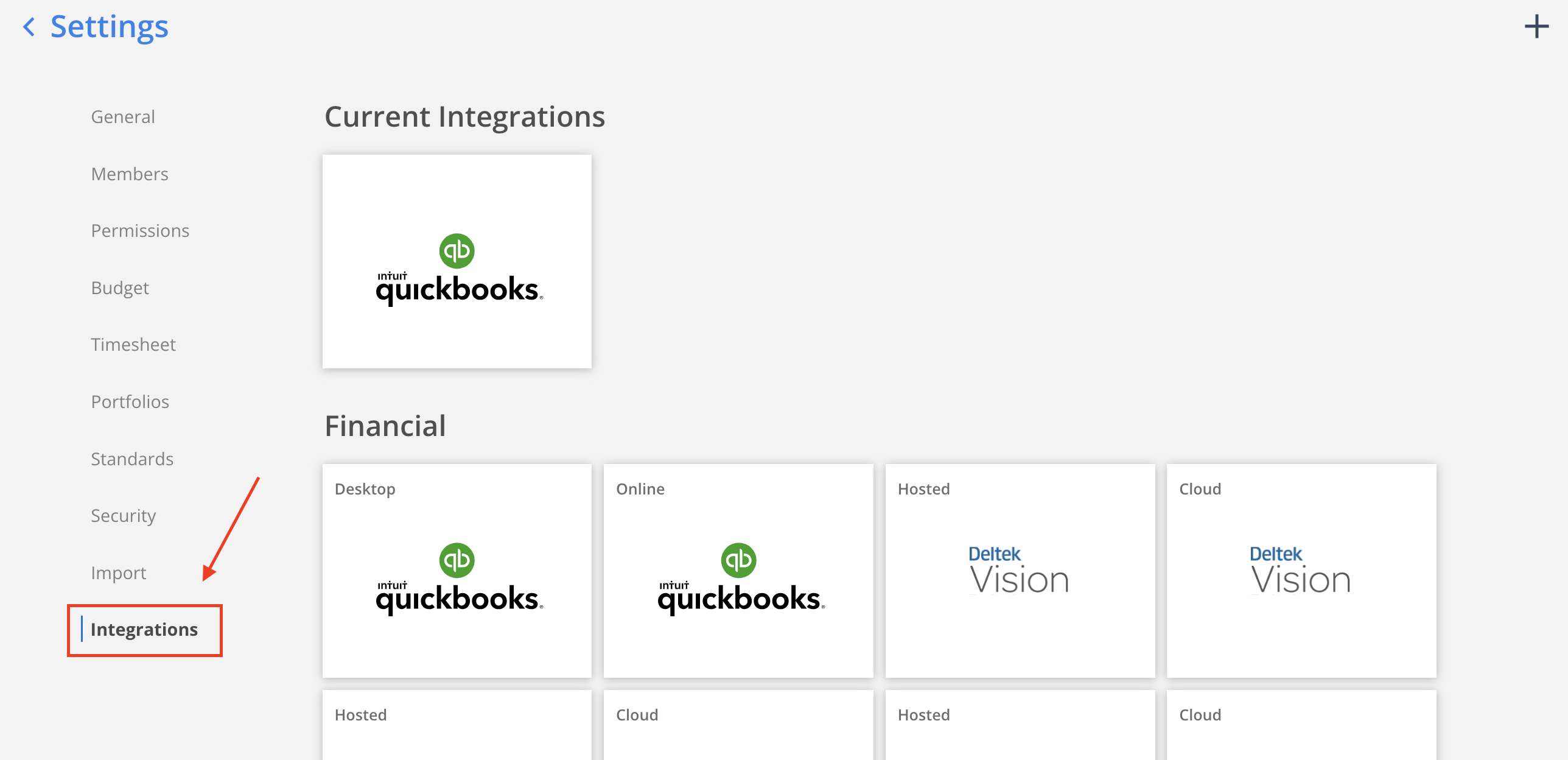Click the back chevron beside Settings
1568x760 pixels.
29,27
